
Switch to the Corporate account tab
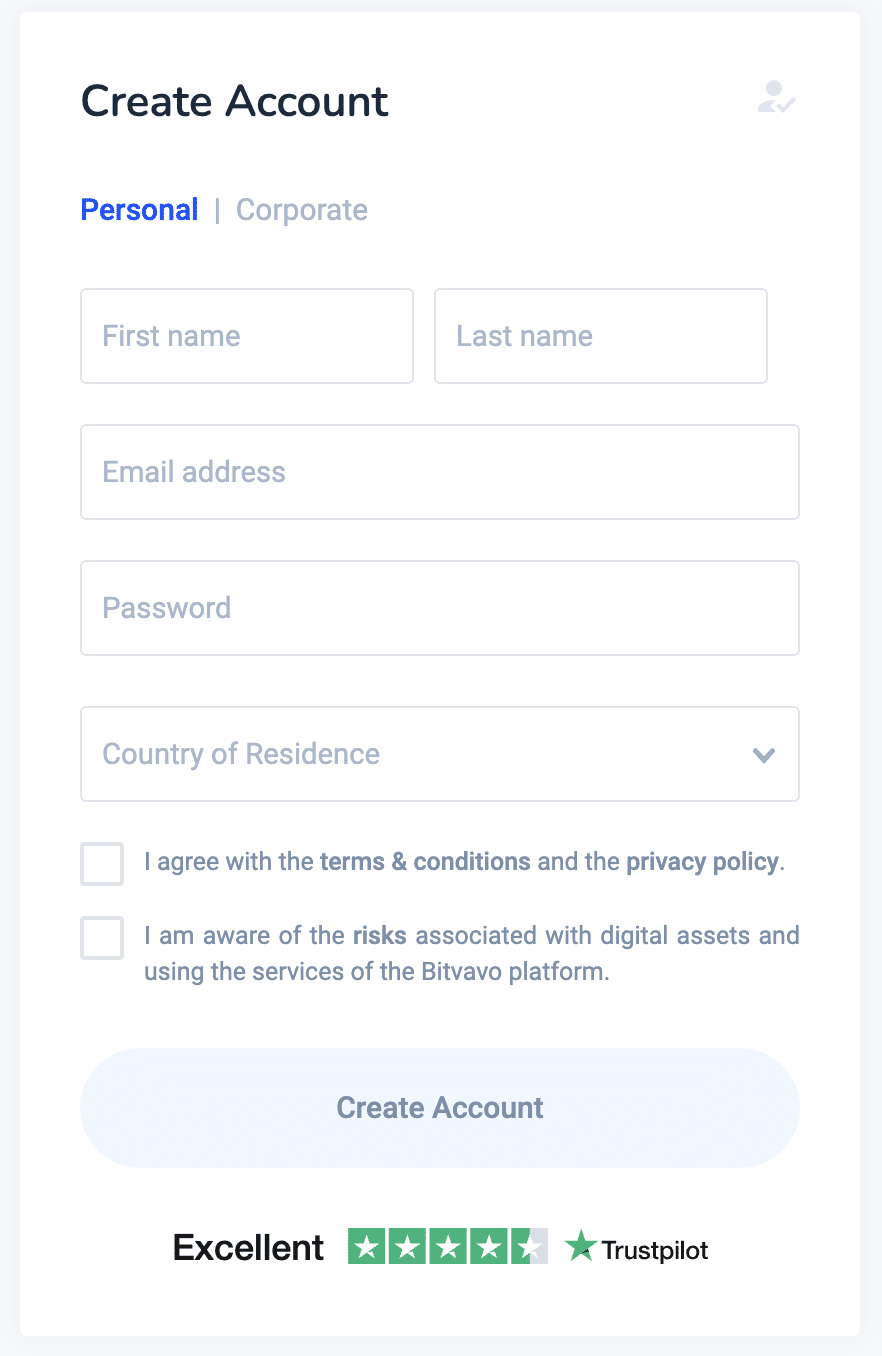pyautogui.click(x=302, y=210)
